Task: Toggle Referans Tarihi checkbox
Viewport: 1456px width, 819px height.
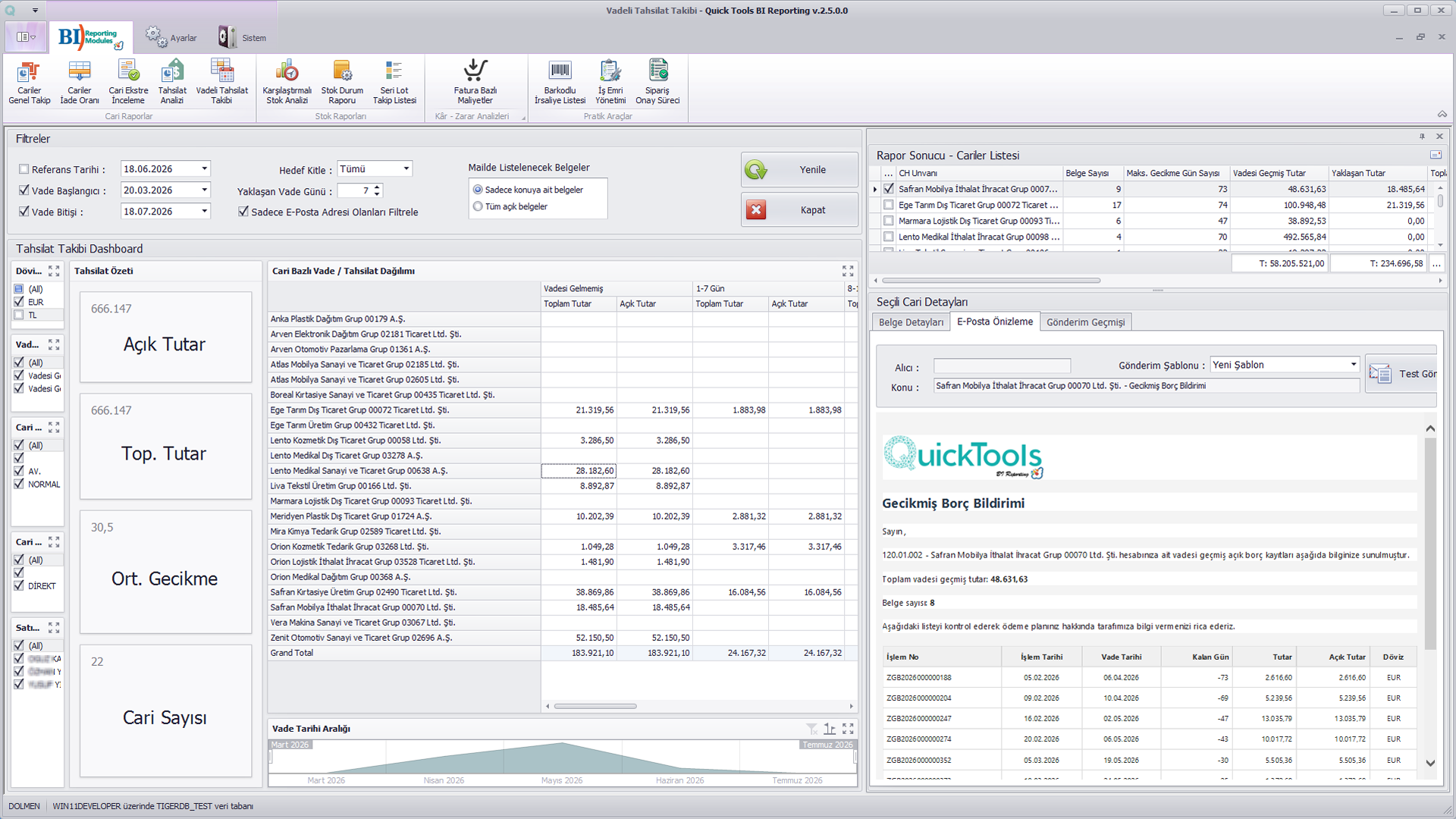Action: pyautogui.click(x=24, y=170)
